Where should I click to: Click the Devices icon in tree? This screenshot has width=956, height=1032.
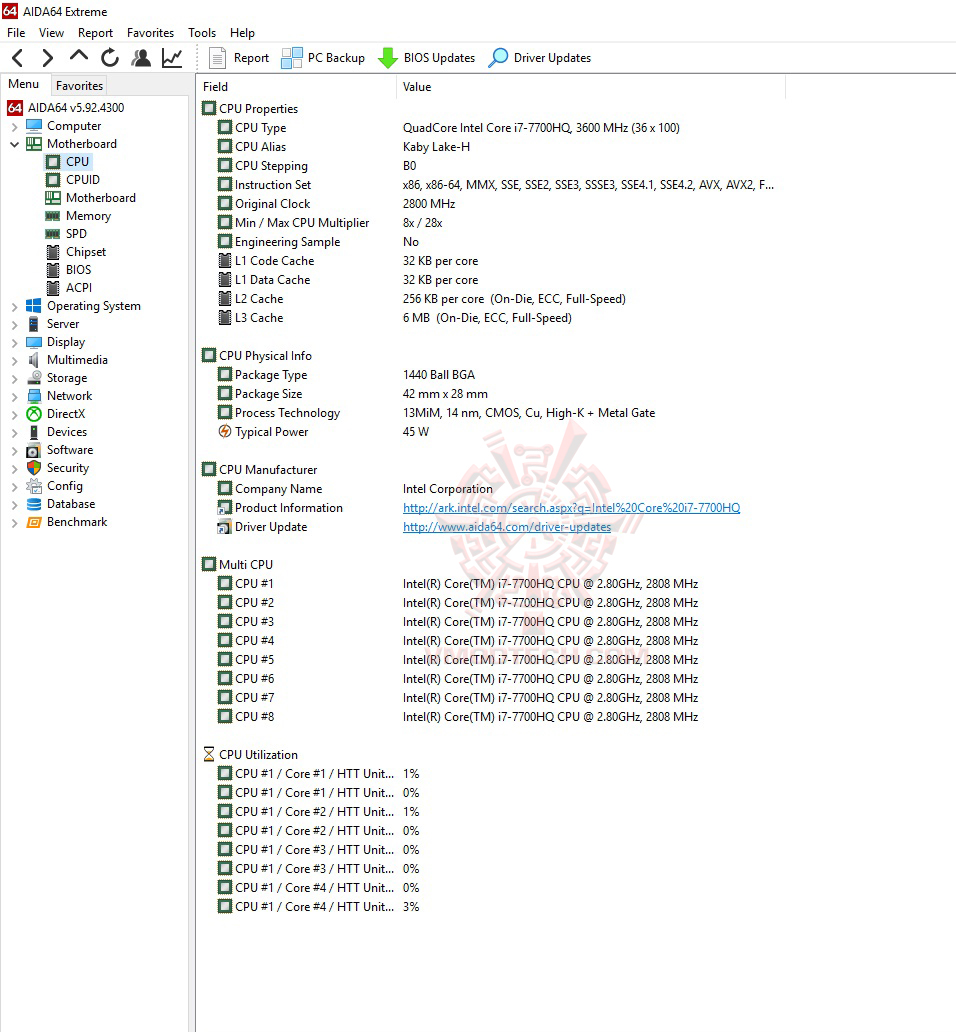[x=34, y=432]
